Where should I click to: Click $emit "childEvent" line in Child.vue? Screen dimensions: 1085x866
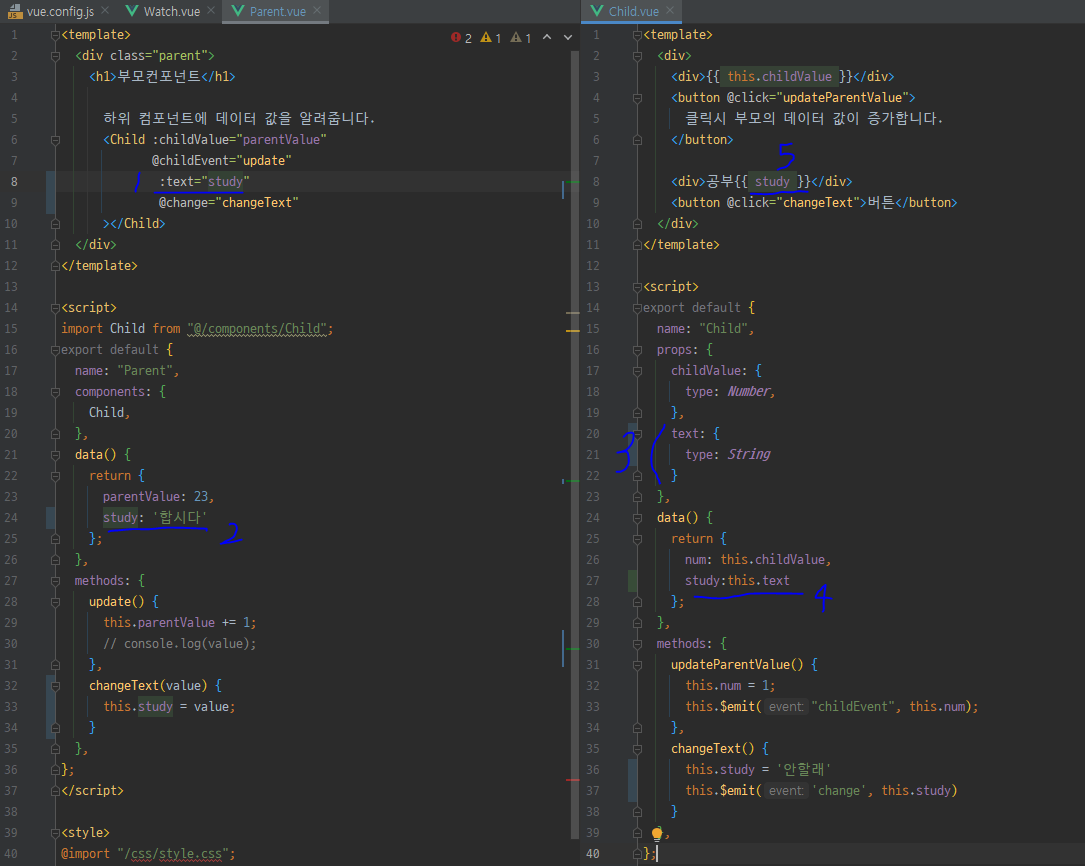click(x=832, y=706)
